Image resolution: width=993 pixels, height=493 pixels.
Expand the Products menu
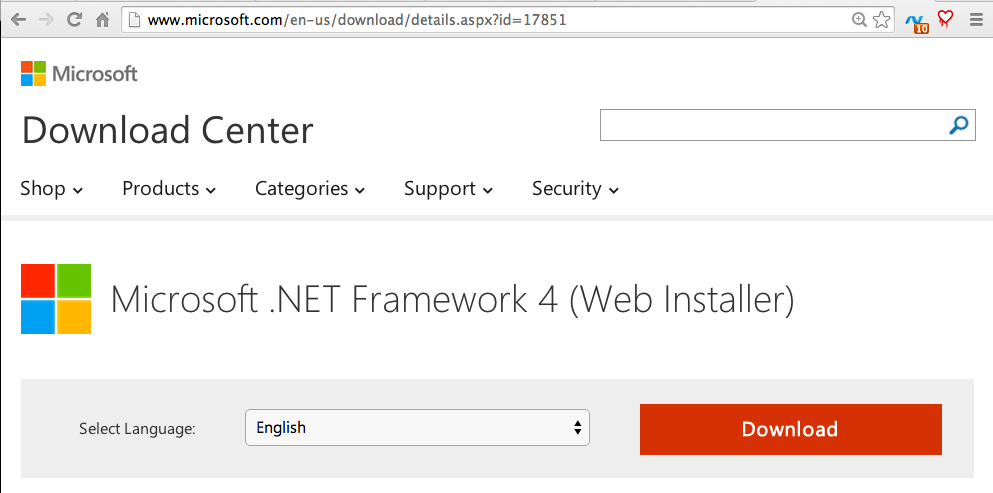[x=169, y=189]
